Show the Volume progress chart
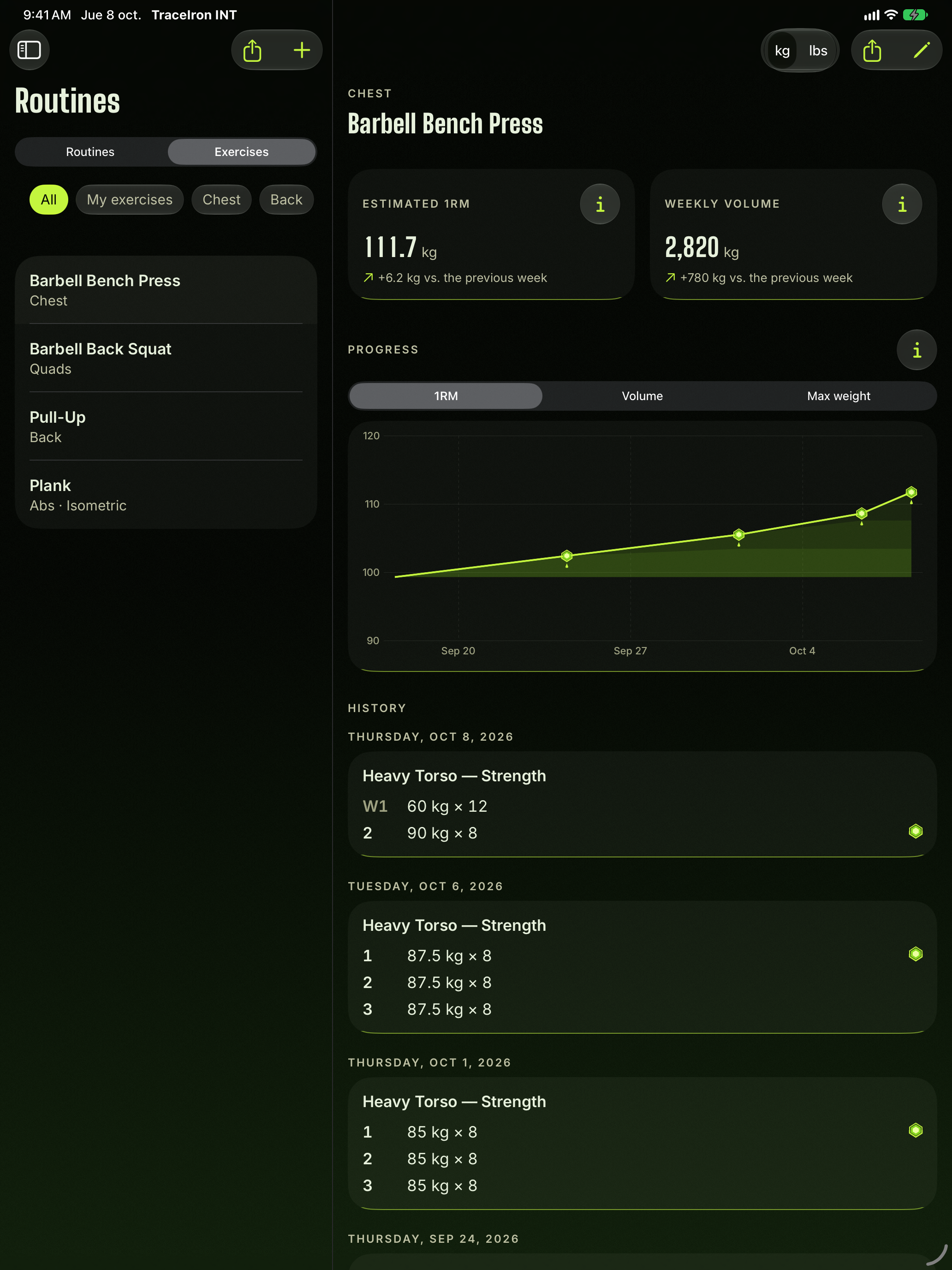The width and height of the screenshot is (952, 1270). pos(642,396)
